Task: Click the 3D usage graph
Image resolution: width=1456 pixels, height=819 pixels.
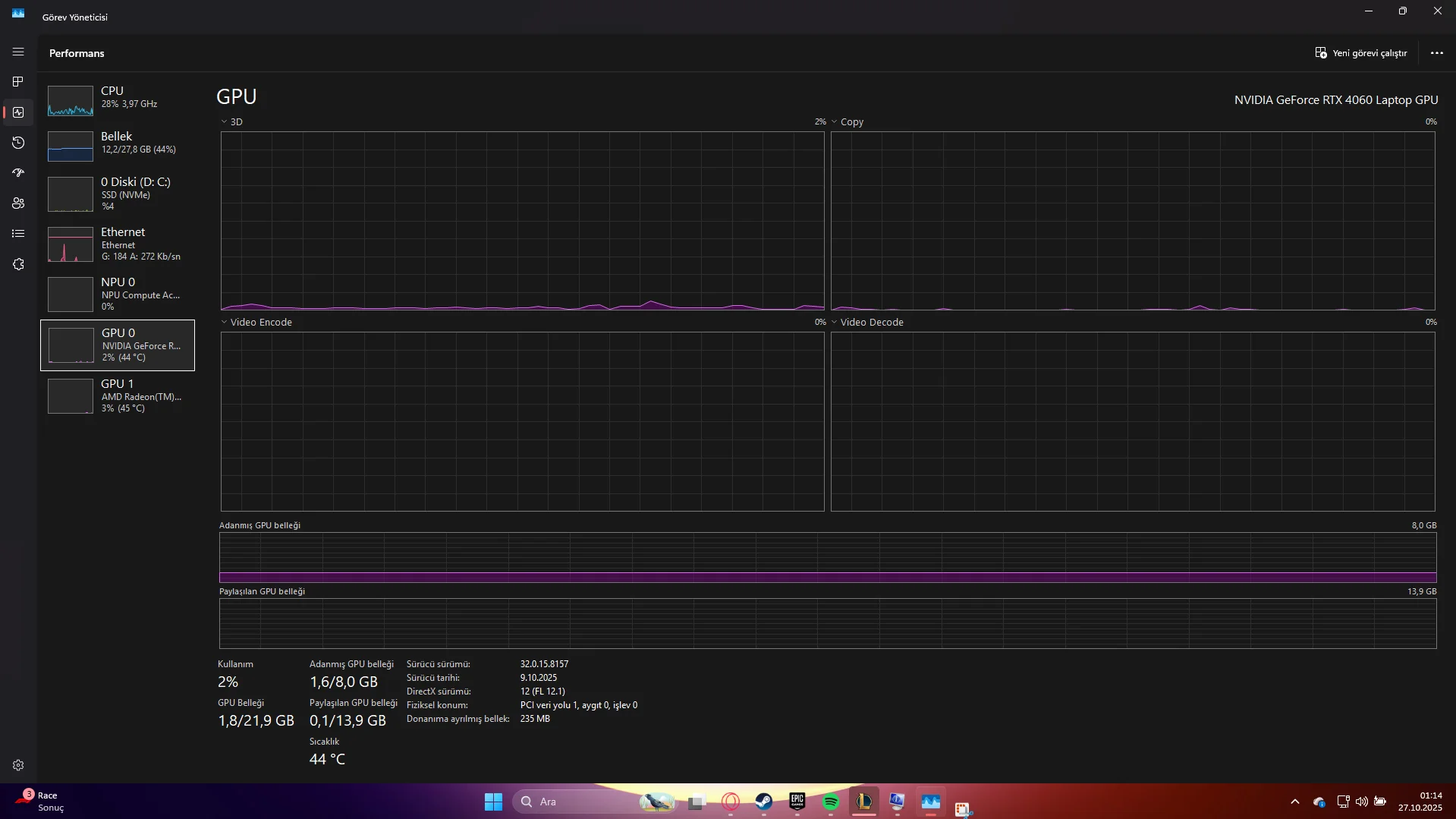Action: click(522, 221)
